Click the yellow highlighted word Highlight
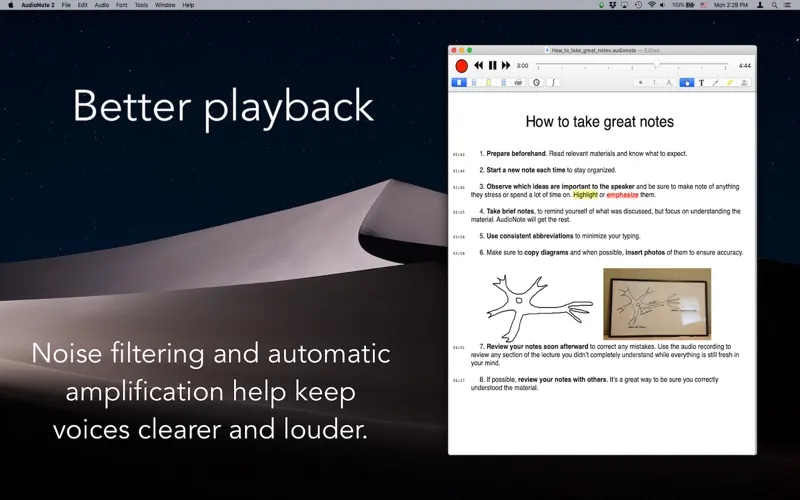 (585, 195)
